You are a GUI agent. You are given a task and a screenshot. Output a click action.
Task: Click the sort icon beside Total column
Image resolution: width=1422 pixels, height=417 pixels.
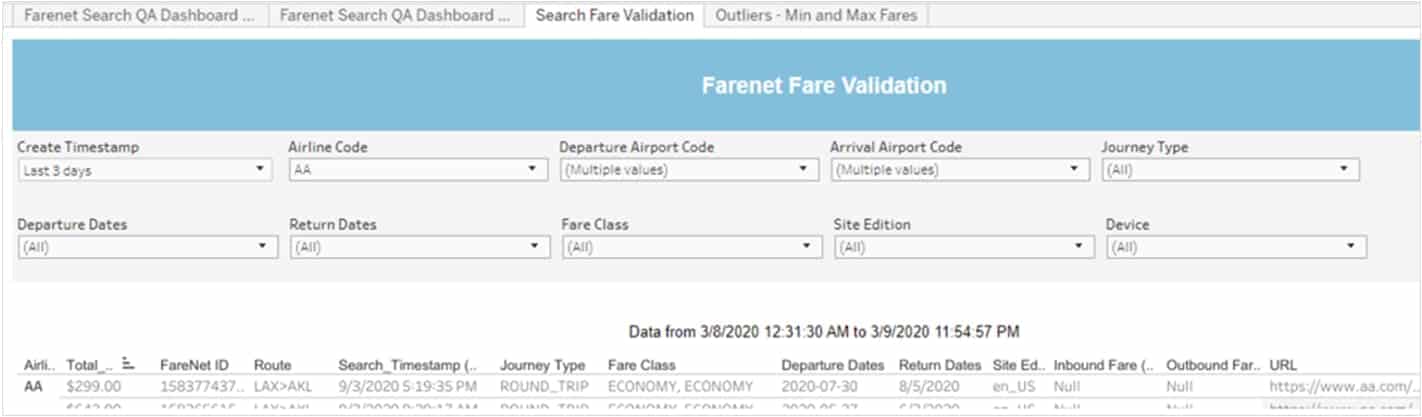pos(128,365)
